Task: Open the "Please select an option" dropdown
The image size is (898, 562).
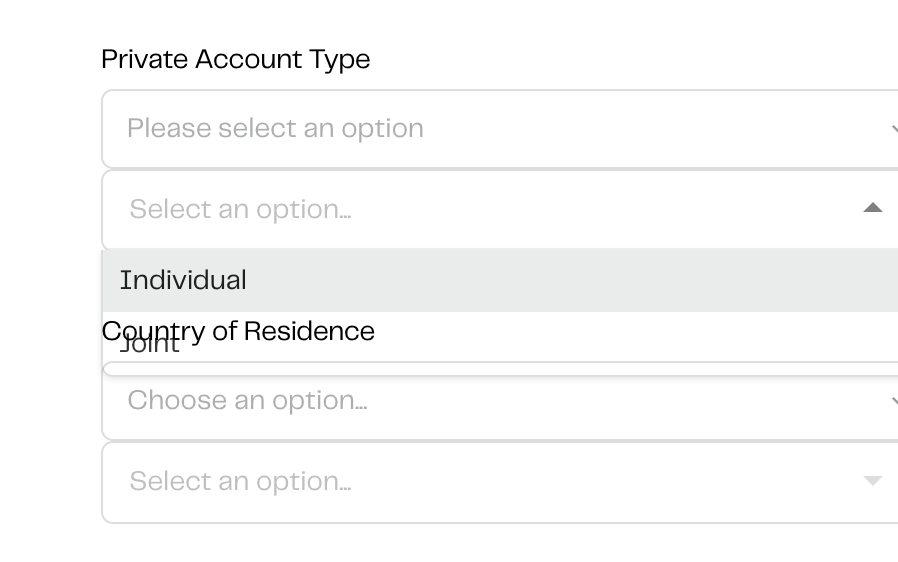Action: [500, 129]
